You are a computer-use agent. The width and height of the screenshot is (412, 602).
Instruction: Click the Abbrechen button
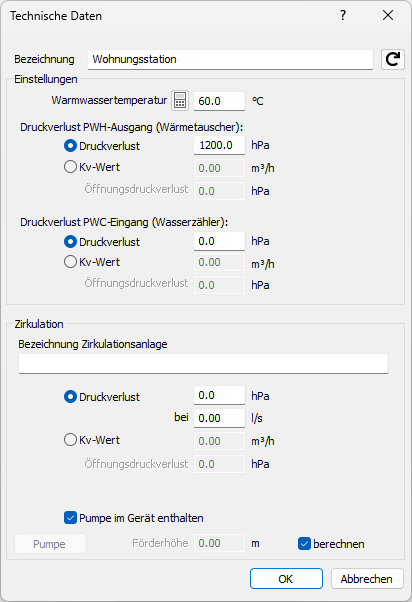click(x=367, y=579)
